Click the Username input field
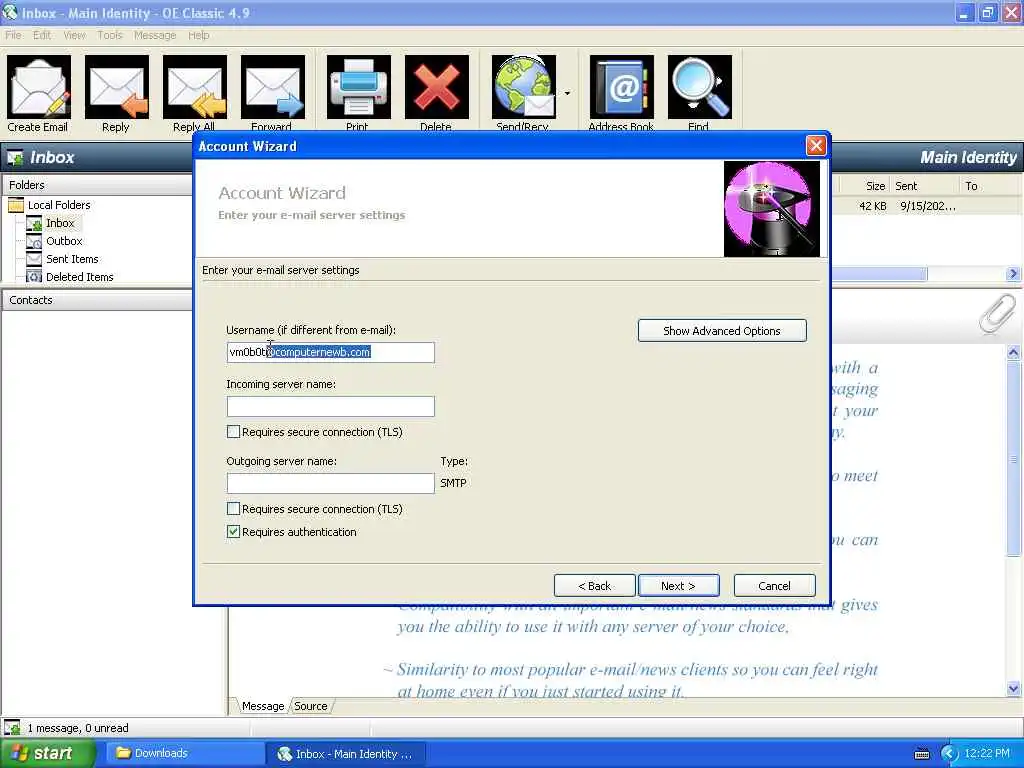Viewport: 1024px width, 768px height. [330, 352]
